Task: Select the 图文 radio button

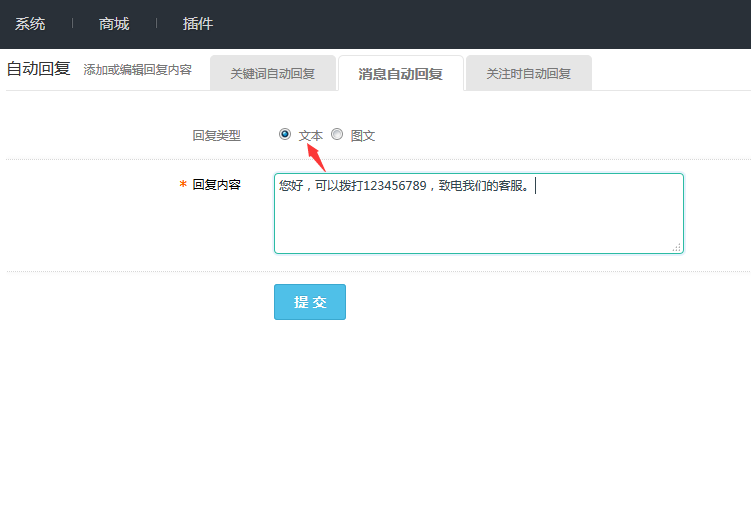Action: click(x=337, y=135)
